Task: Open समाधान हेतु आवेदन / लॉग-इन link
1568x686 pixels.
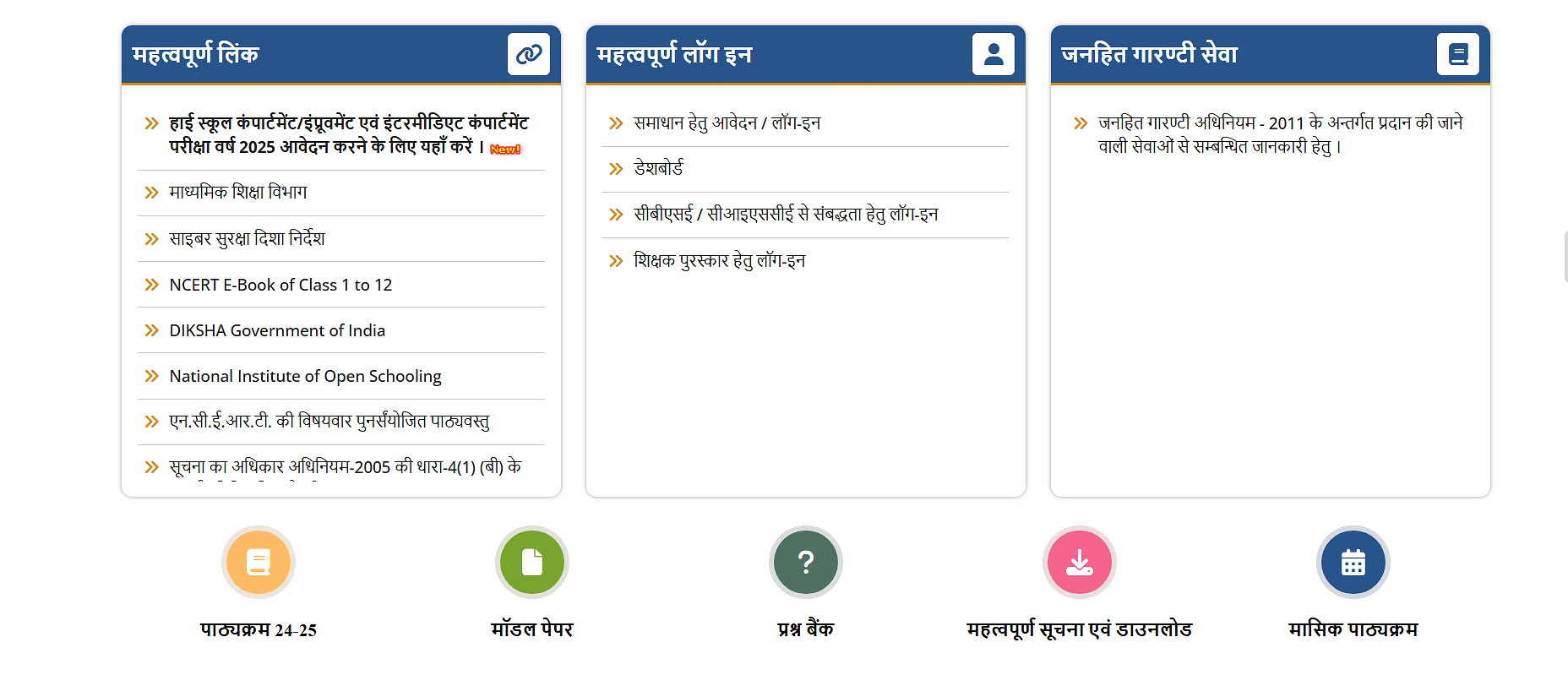Action: [727, 123]
